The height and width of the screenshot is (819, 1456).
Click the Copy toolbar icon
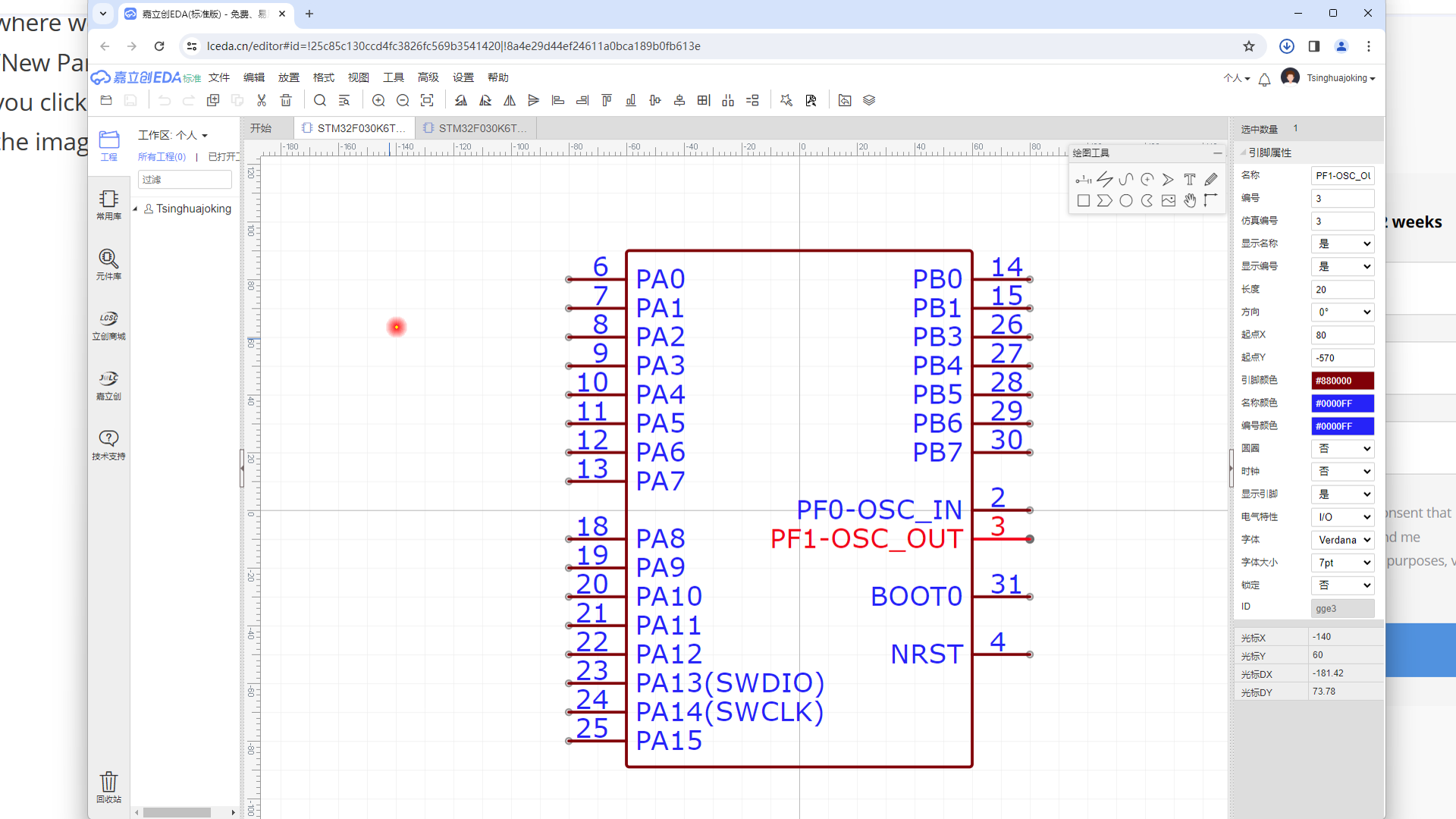coord(213,100)
